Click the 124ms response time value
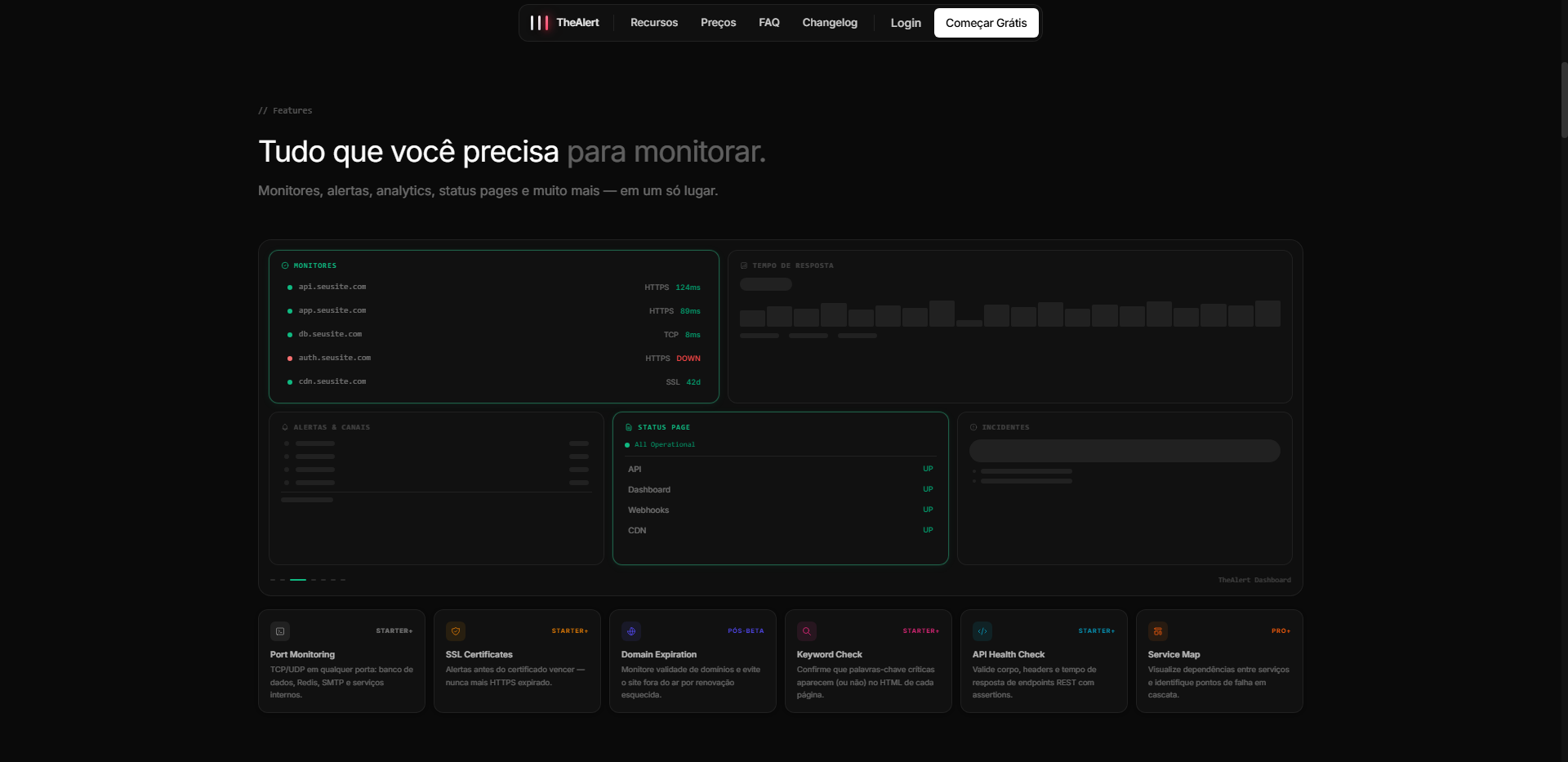The height and width of the screenshot is (762, 1568). pos(688,287)
